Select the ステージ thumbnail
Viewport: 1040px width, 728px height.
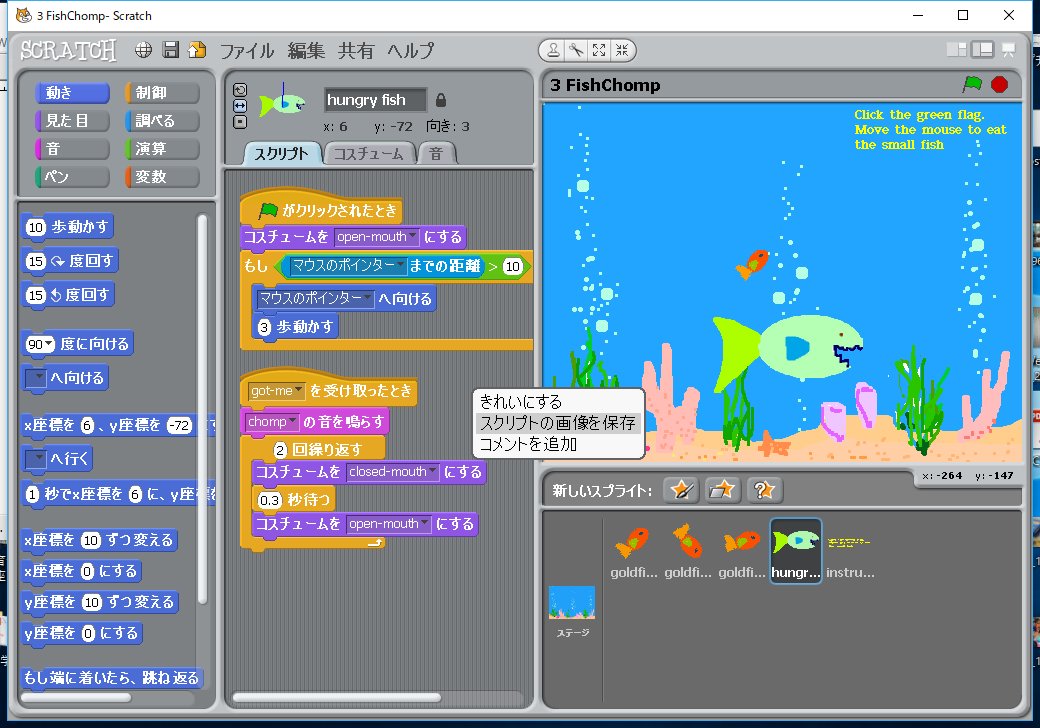(572, 611)
